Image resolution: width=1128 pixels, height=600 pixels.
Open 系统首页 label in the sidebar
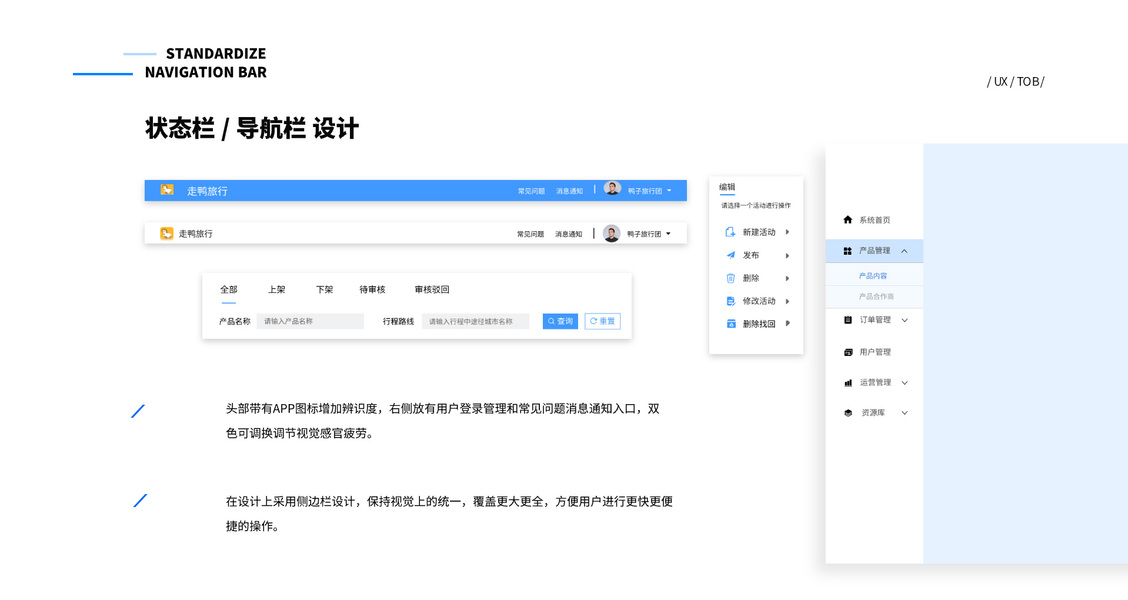coord(875,220)
